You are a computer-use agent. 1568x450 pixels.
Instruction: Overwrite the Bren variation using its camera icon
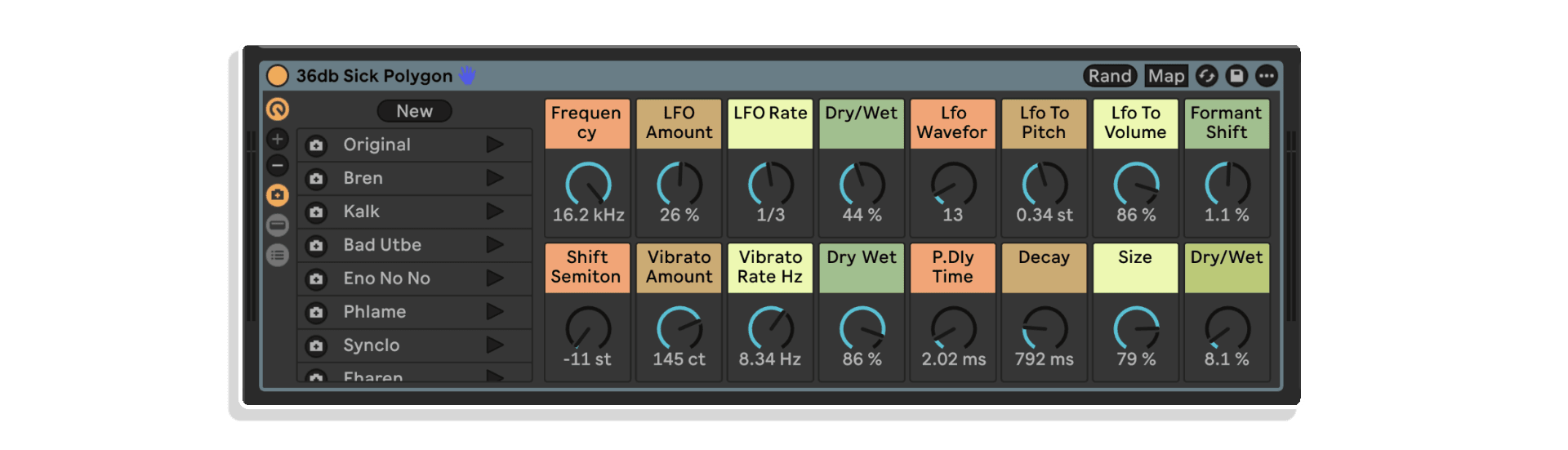click(x=316, y=179)
